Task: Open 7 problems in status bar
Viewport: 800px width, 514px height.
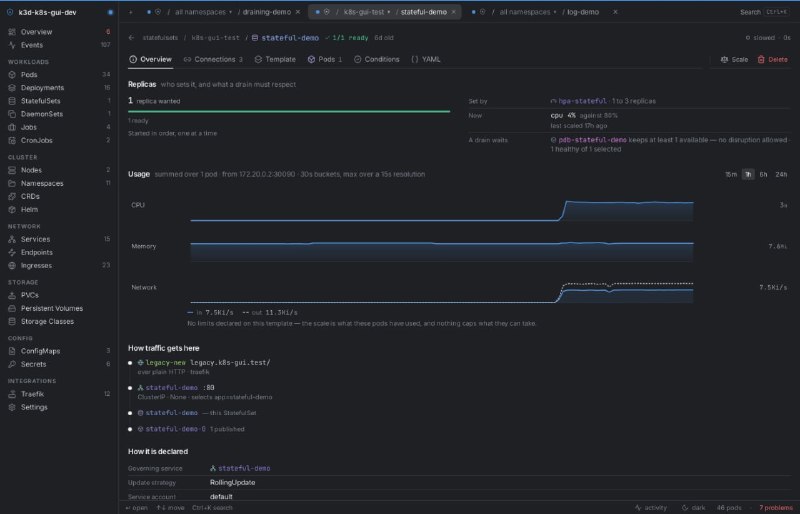Action: (x=776, y=507)
